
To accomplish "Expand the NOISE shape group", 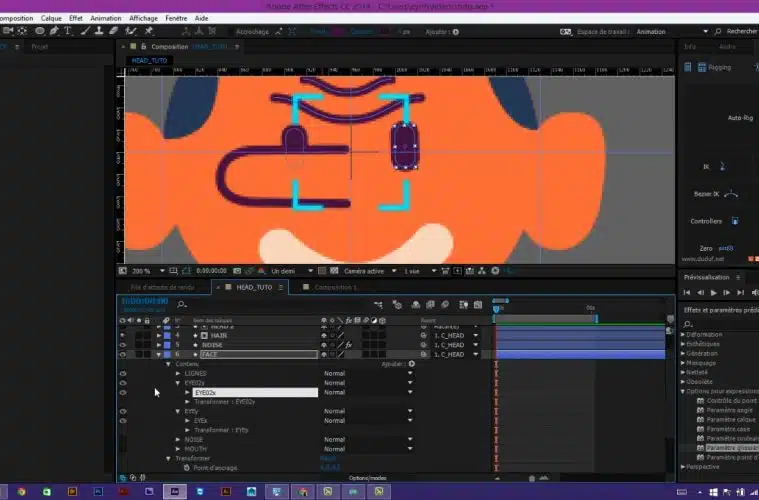I will pos(178,439).
